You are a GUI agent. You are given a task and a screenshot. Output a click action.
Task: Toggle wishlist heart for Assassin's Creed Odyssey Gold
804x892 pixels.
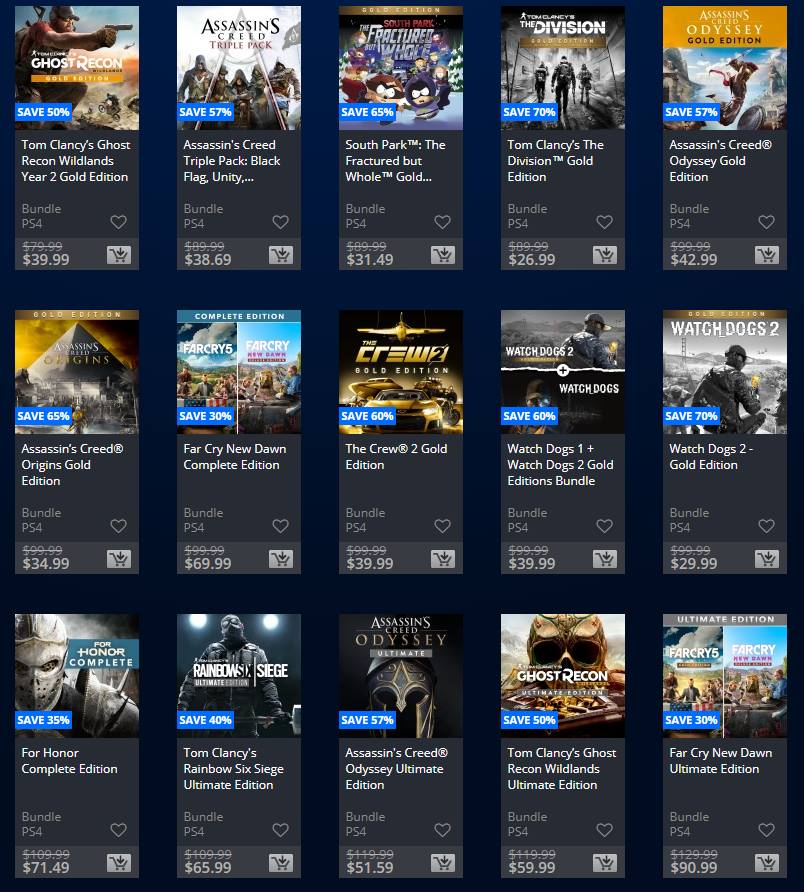pyautogui.click(x=766, y=222)
